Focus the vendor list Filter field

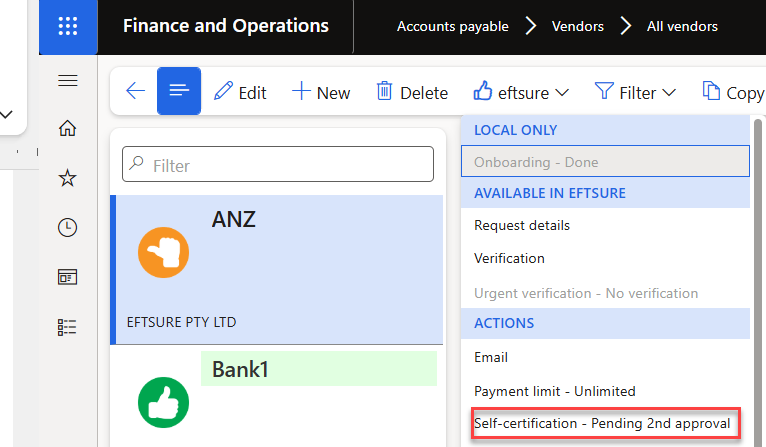coord(278,164)
